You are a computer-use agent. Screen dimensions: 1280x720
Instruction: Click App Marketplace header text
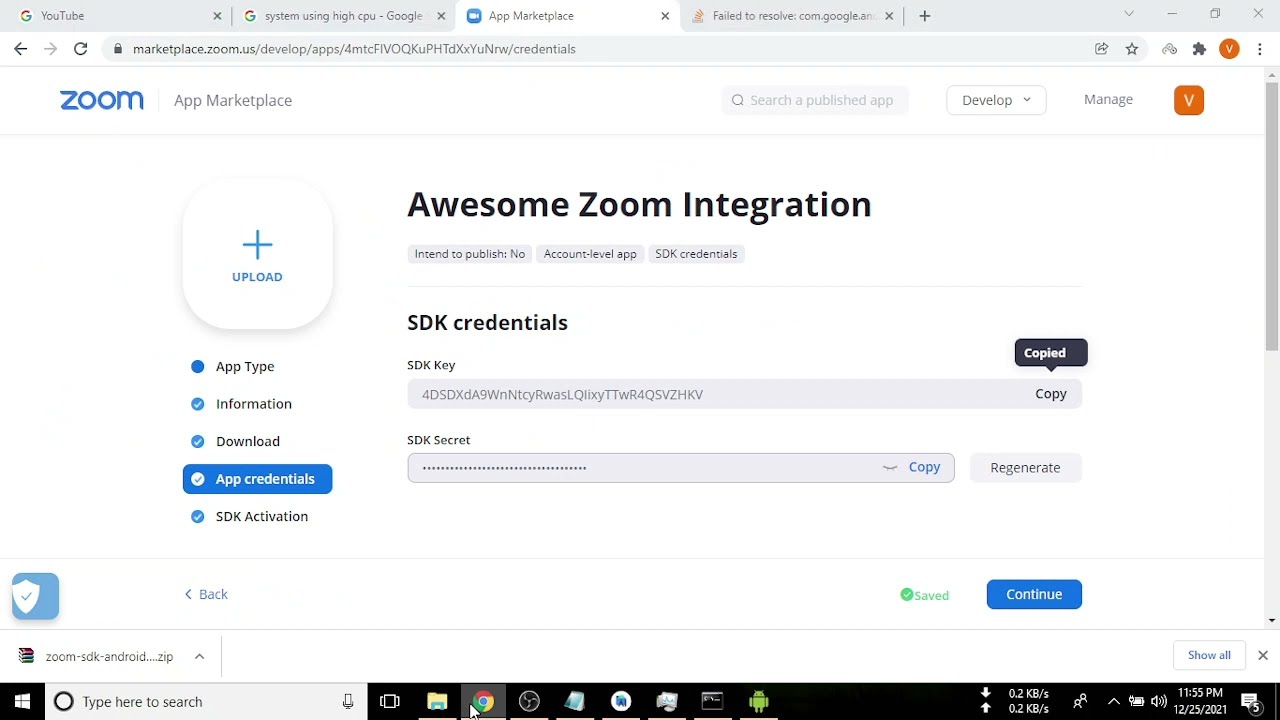click(x=233, y=100)
